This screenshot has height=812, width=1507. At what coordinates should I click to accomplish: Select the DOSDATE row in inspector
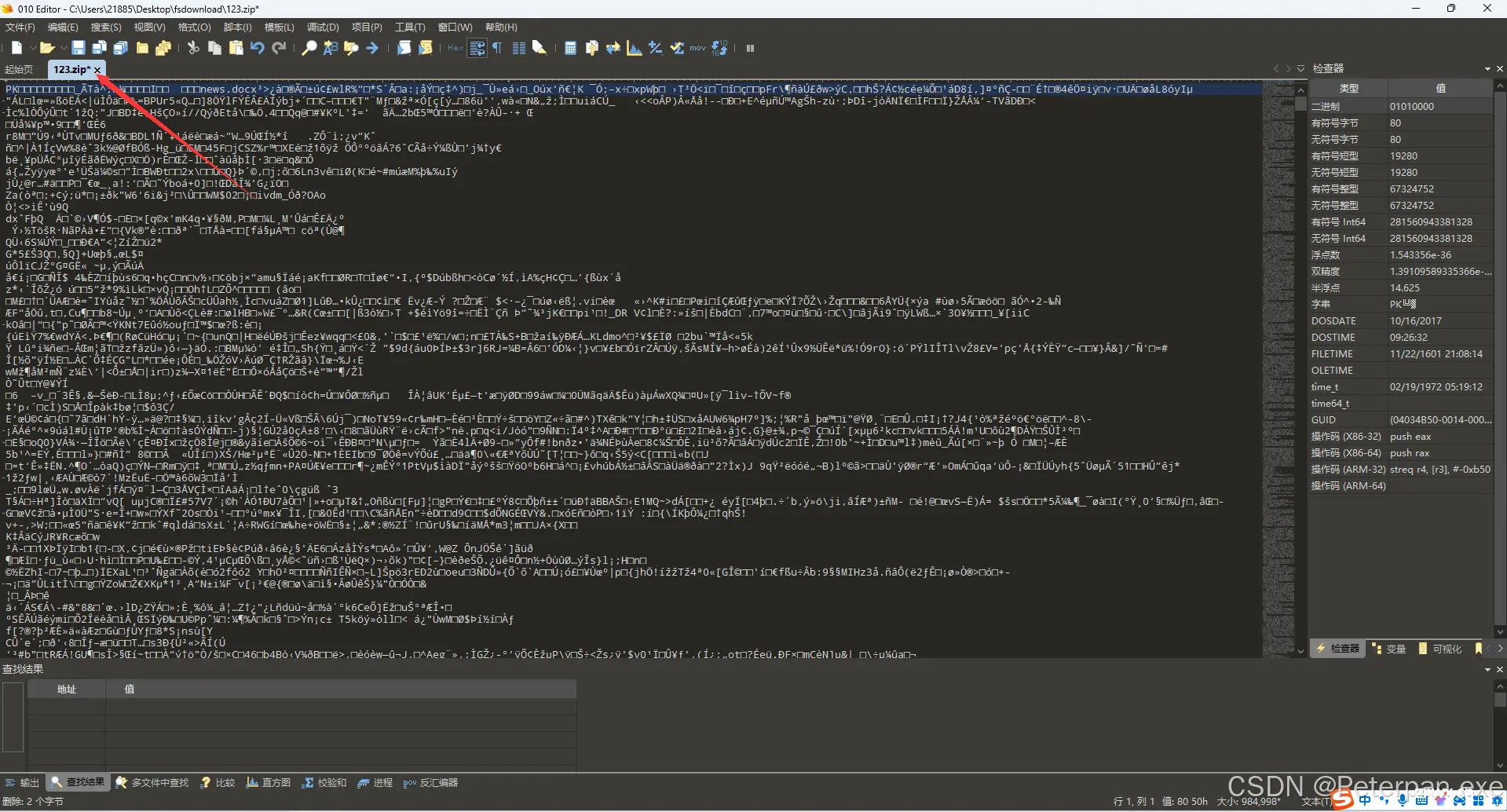tap(1401, 321)
